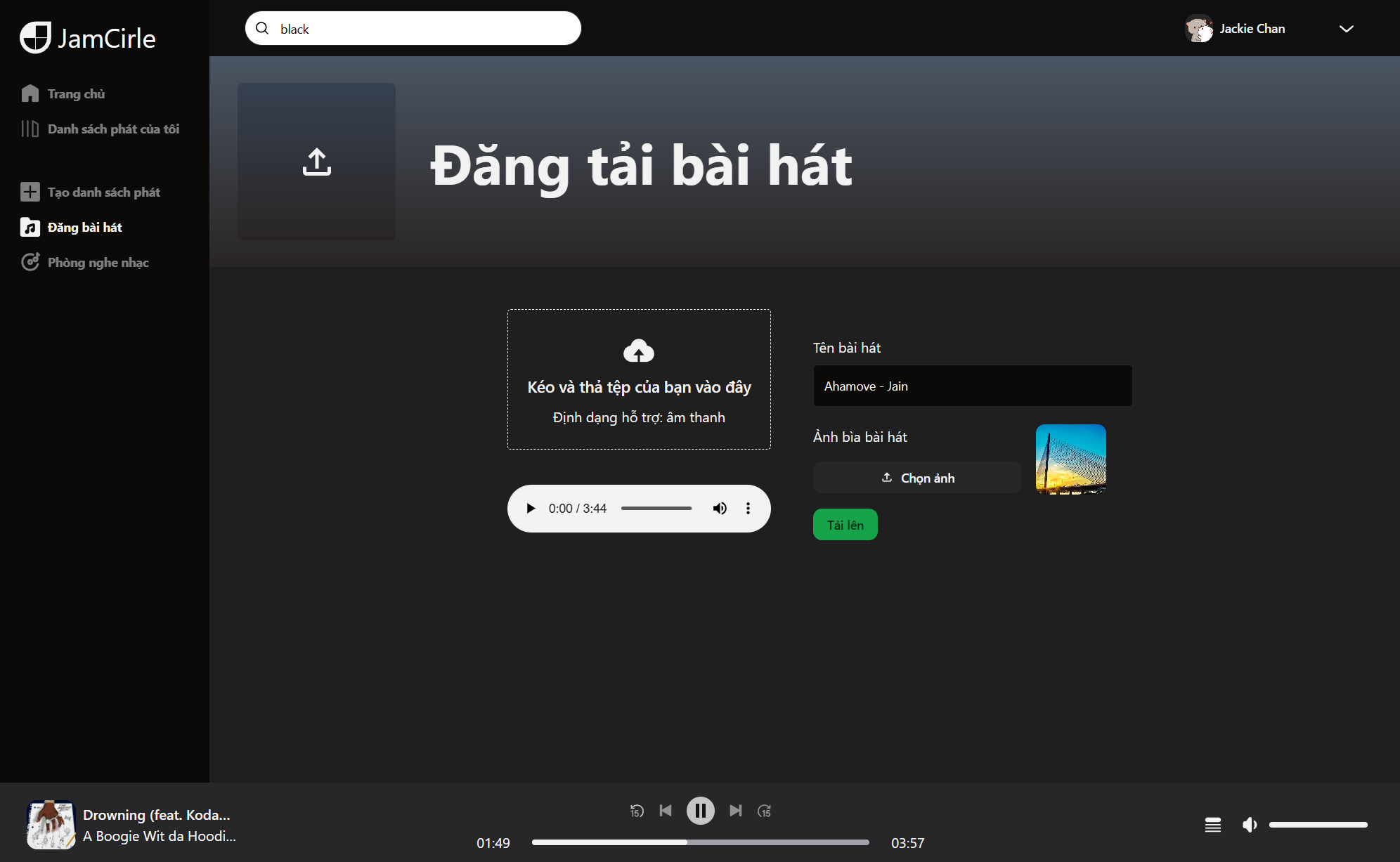The width and height of the screenshot is (1400, 862).
Task: Select the Danh sách phát của tôi playlist icon
Action: 30,129
